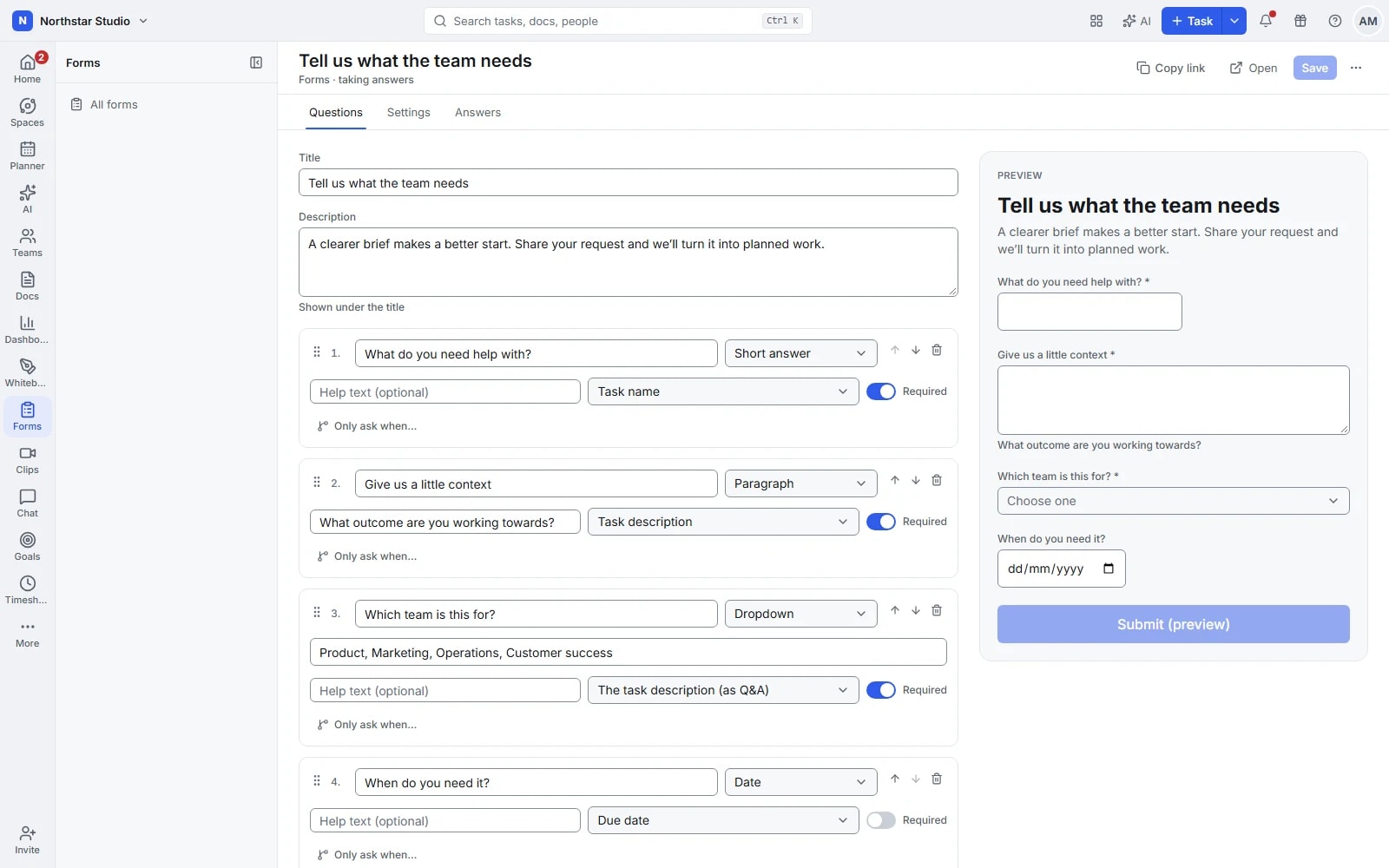
Task: Move question 3 down
Action: (916, 610)
